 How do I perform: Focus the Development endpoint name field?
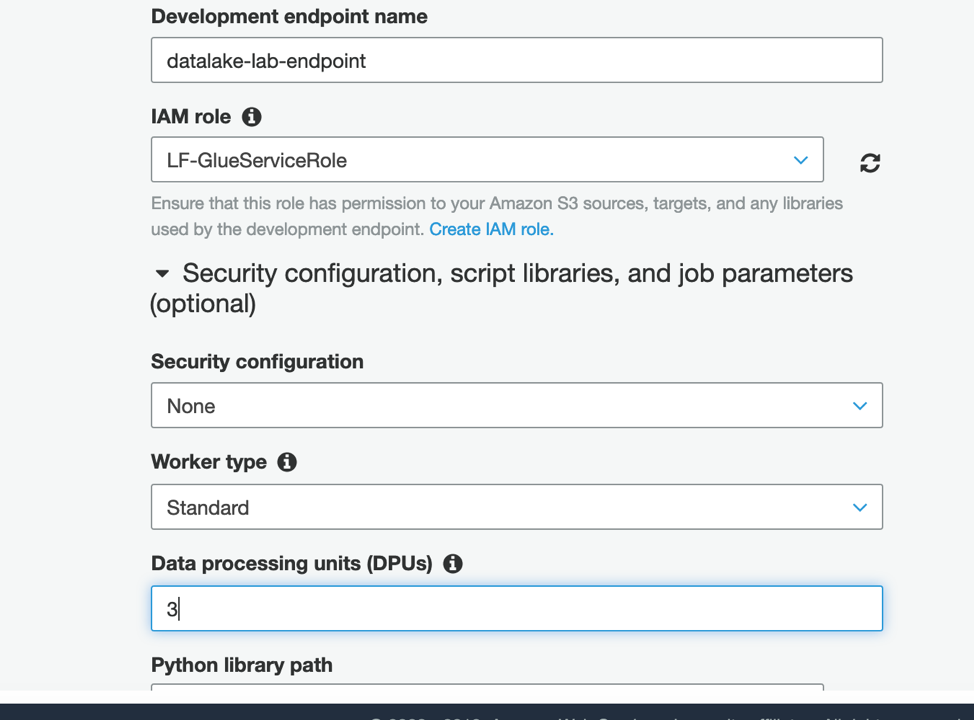click(517, 60)
